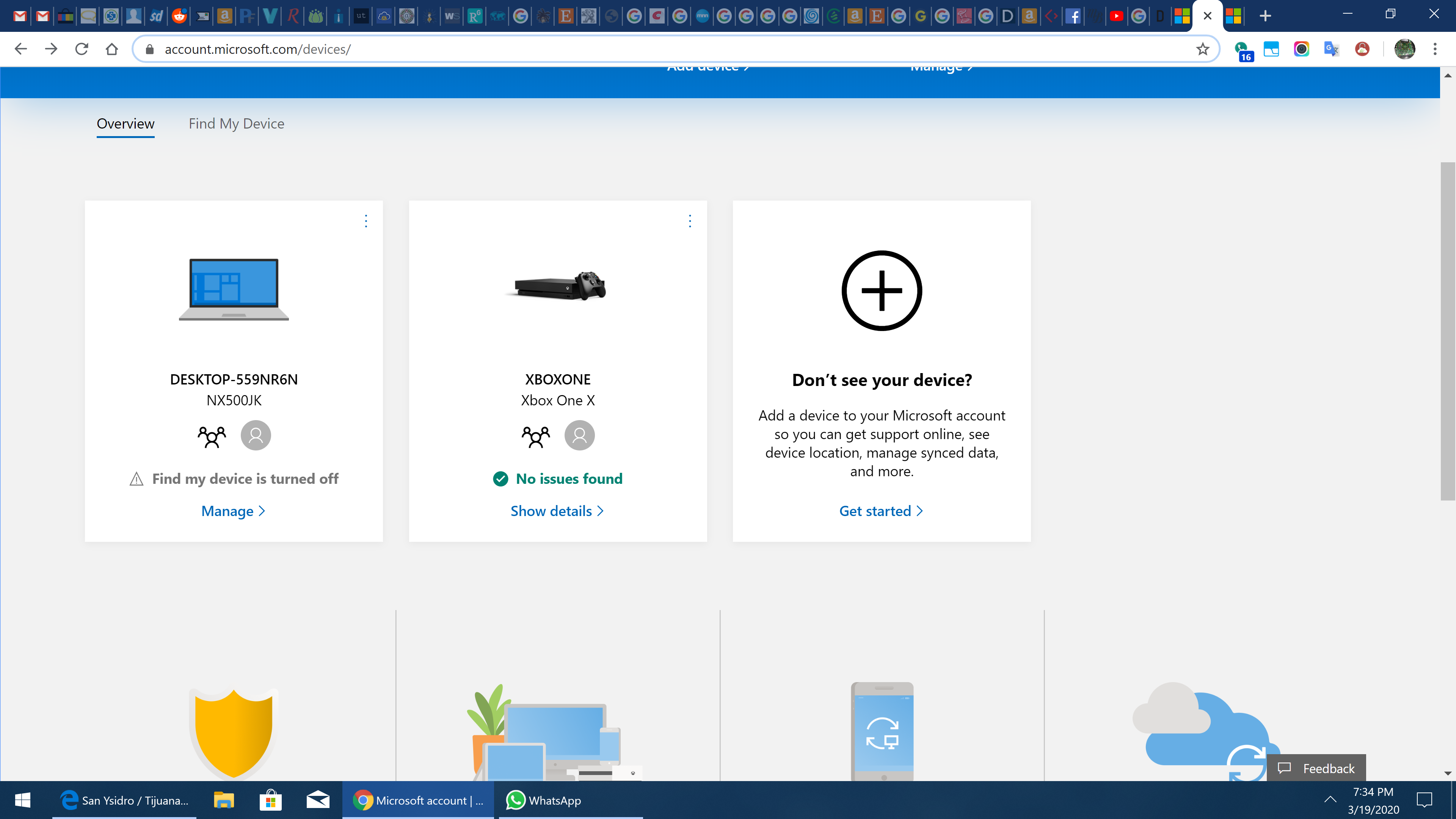Click the browser home icon

tap(112, 49)
